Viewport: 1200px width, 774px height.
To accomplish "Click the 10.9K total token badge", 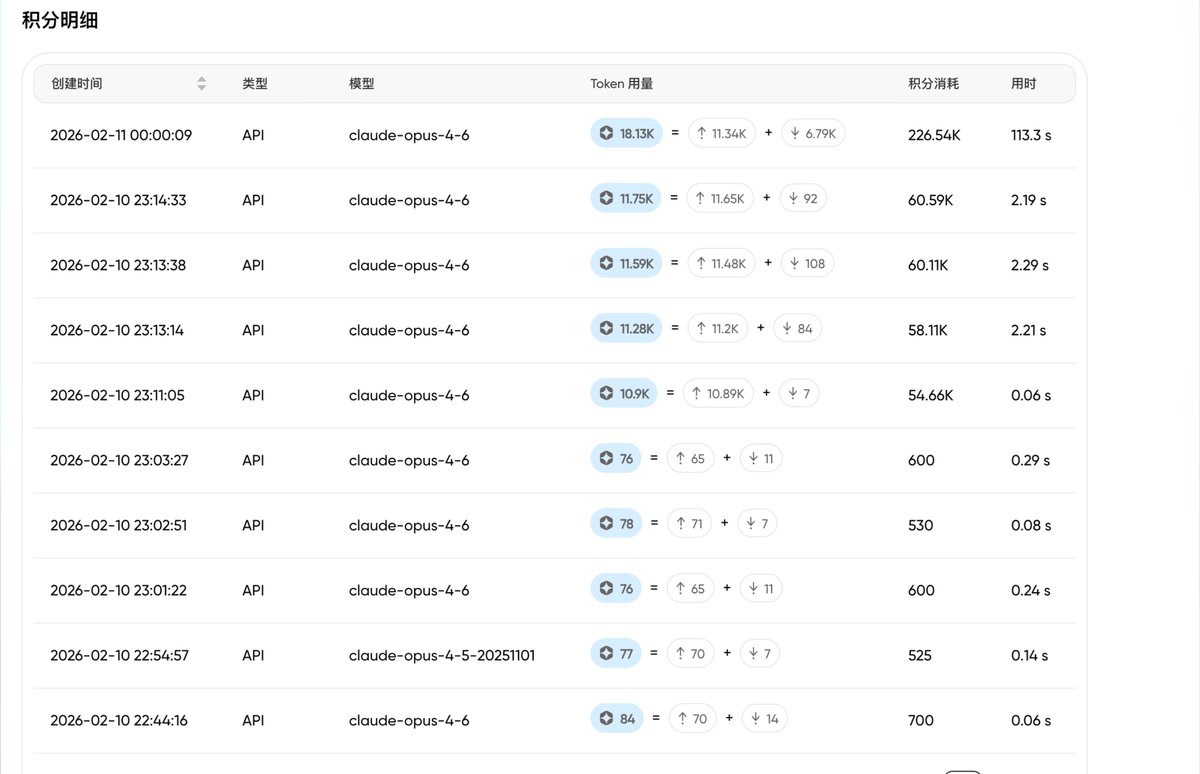I will pos(624,394).
